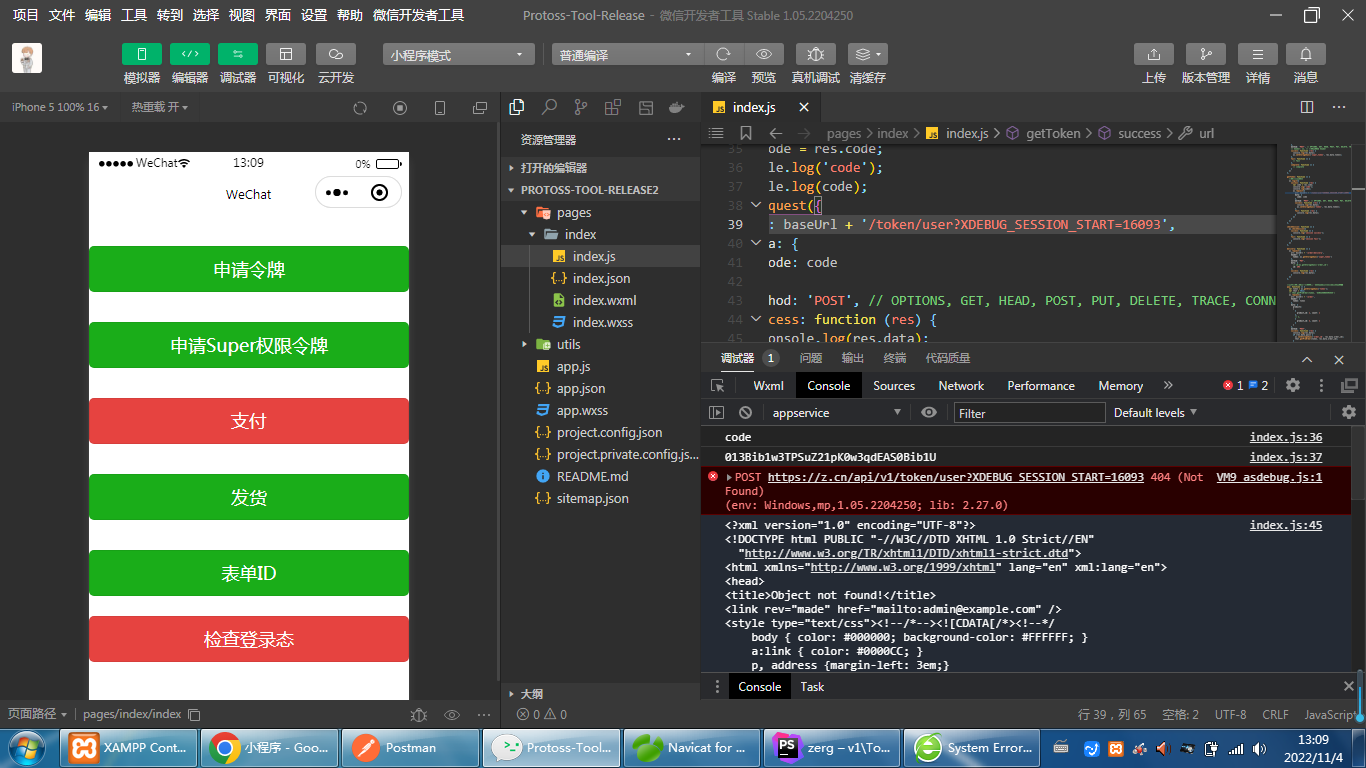Image resolution: width=1366 pixels, height=768 pixels.
Task: Click the Compile (编译) refresh icon
Action: (724, 54)
